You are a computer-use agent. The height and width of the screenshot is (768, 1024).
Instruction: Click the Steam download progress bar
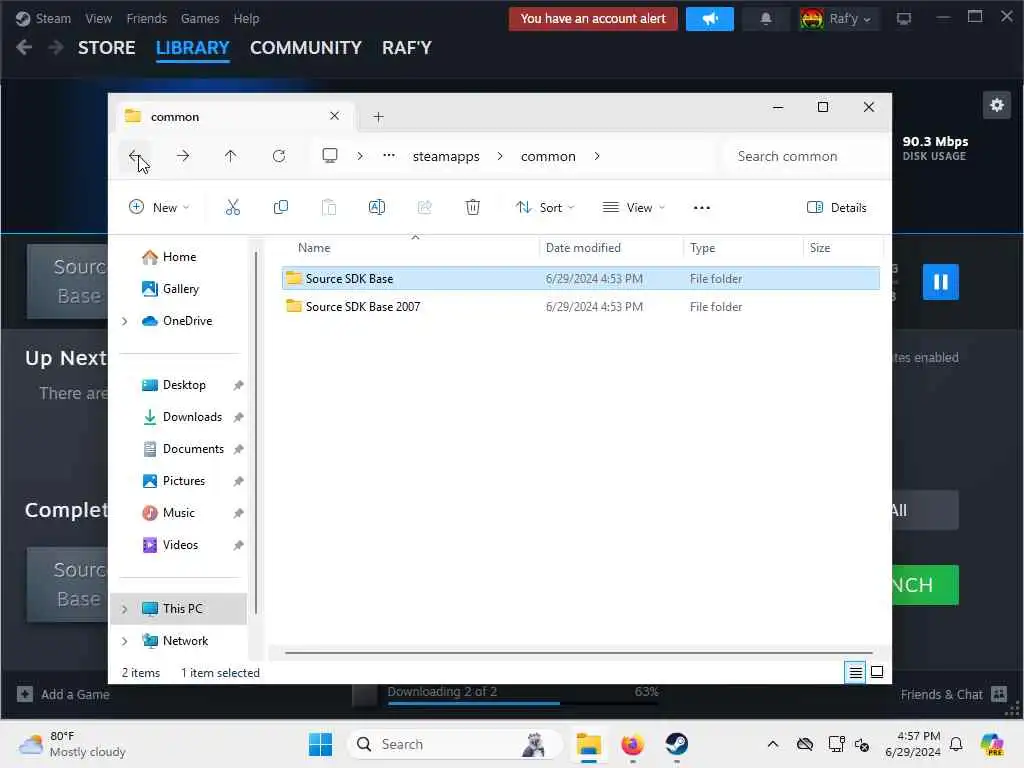pyautogui.click(x=522, y=703)
